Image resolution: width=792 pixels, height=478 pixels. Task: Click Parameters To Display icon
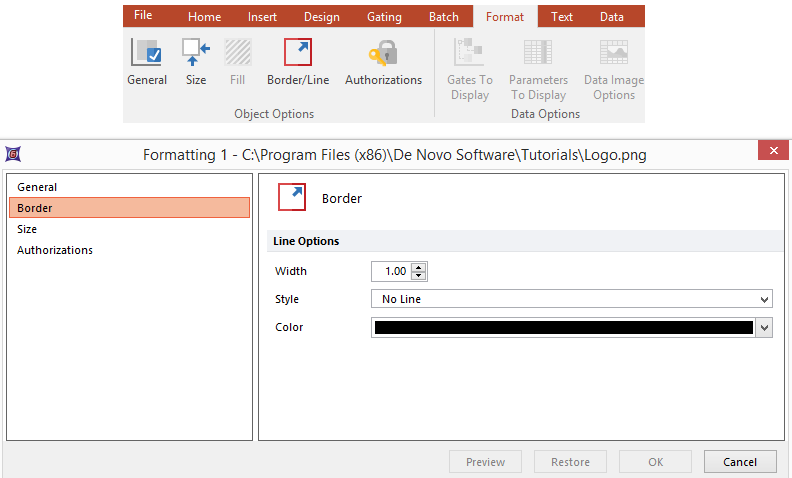coord(538,54)
